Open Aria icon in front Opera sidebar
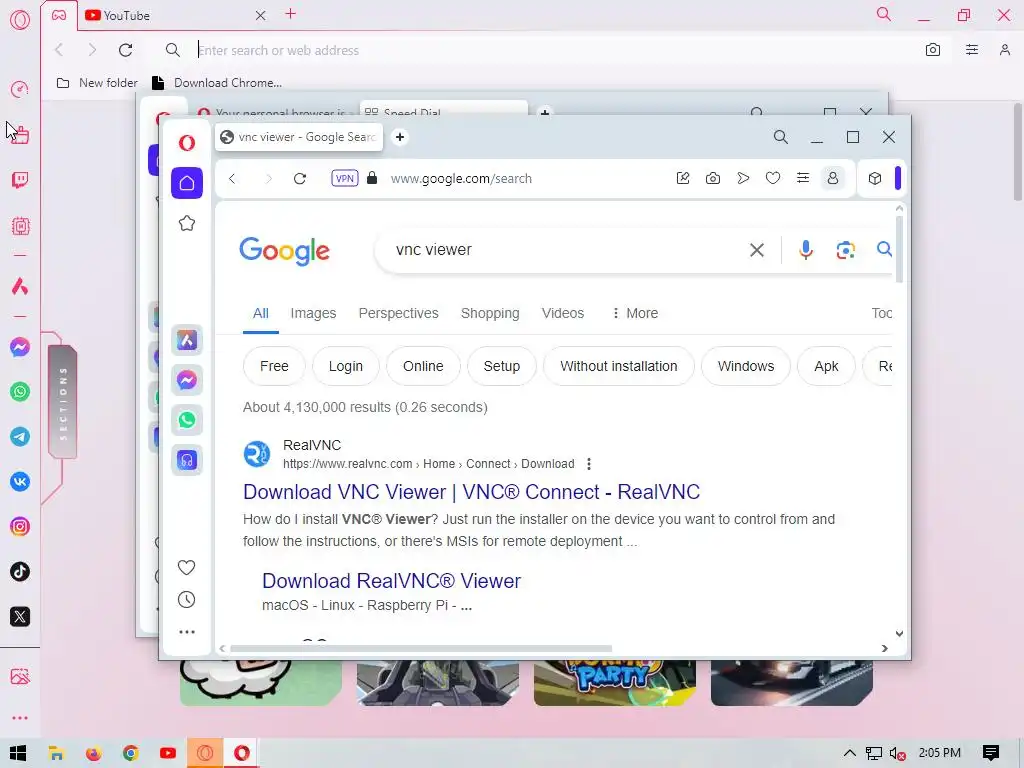The height and width of the screenshot is (768, 1024). (x=187, y=340)
